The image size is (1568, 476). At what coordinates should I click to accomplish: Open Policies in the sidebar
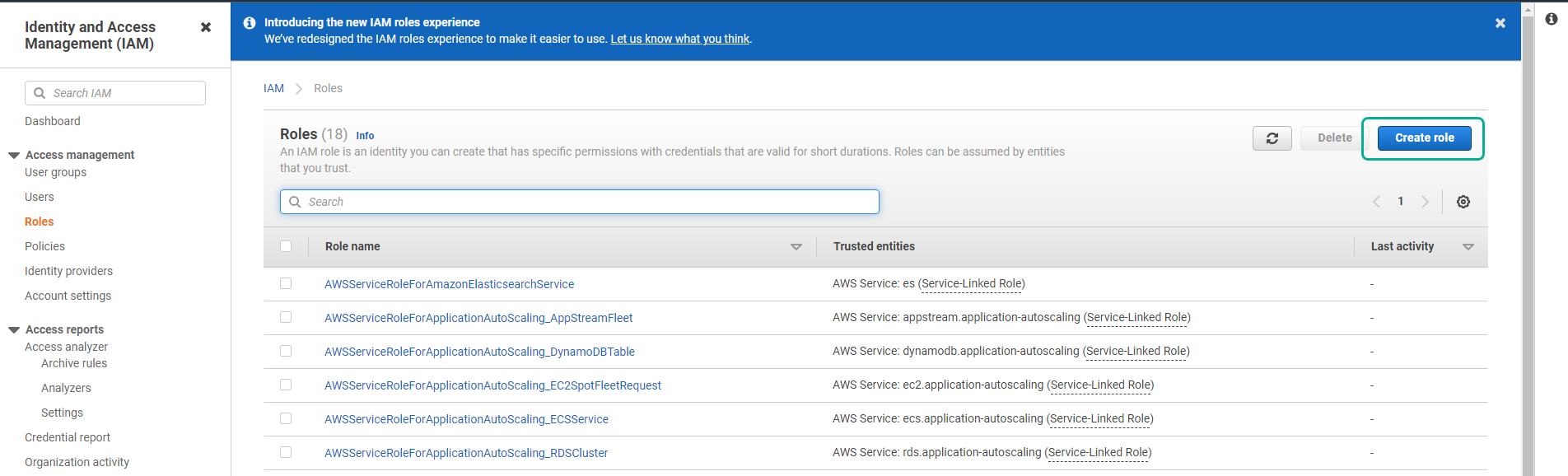pyautogui.click(x=44, y=246)
